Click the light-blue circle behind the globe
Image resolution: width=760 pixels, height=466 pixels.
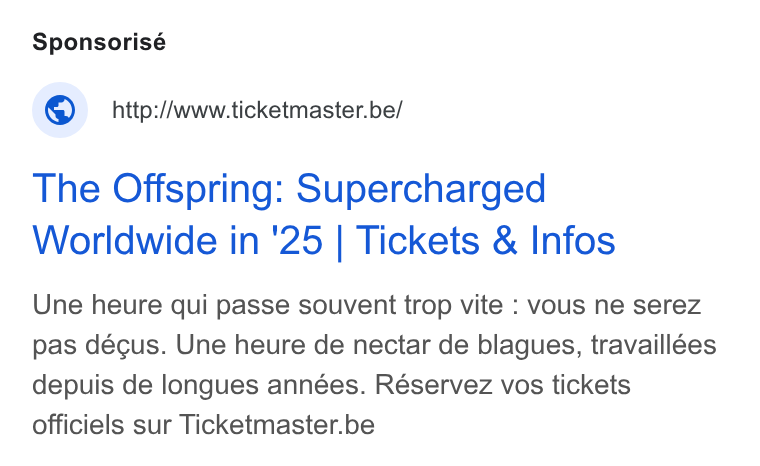pyautogui.click(x=60, y=110)
